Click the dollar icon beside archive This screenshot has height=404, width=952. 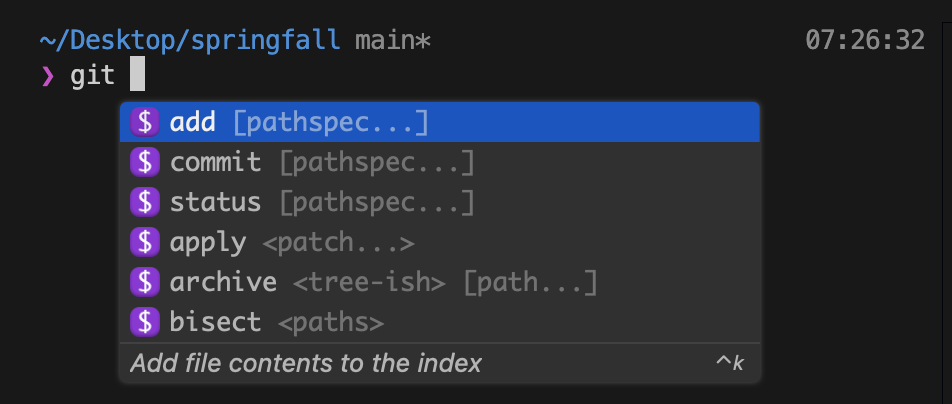click(x=145, y=282)
